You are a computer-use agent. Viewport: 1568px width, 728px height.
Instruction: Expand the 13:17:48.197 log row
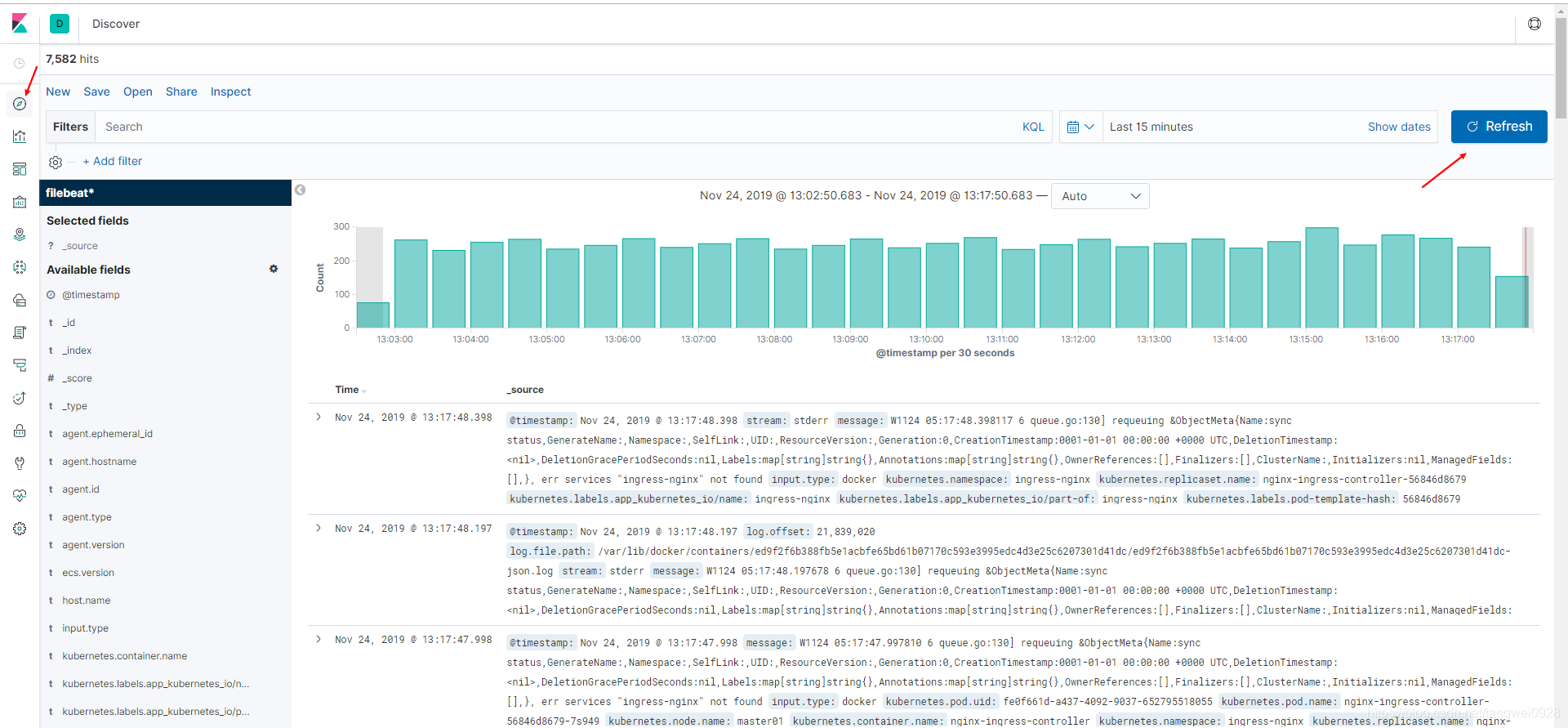[318, 528]
